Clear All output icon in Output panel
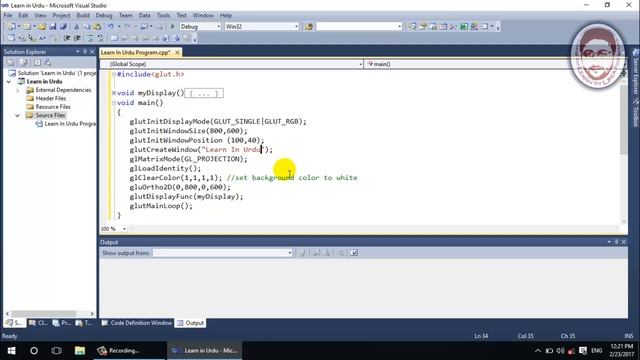640x360 pixels. pyautogui.click(x=340, y=253)
